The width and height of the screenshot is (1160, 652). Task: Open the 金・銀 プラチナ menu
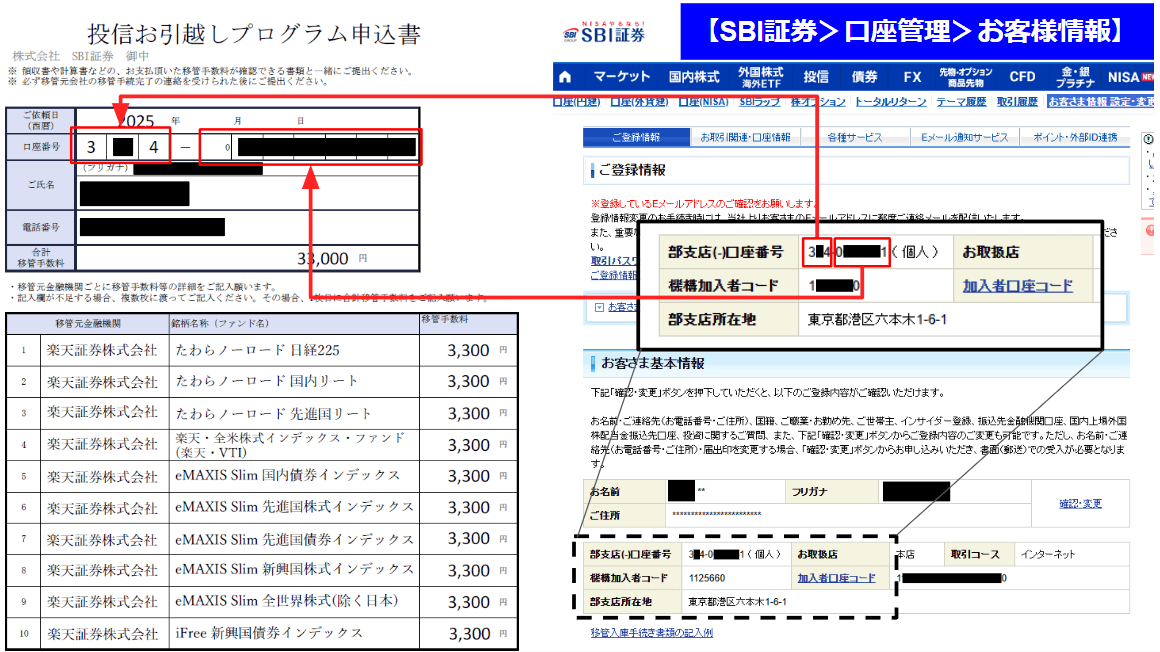tap(1075, 77)
